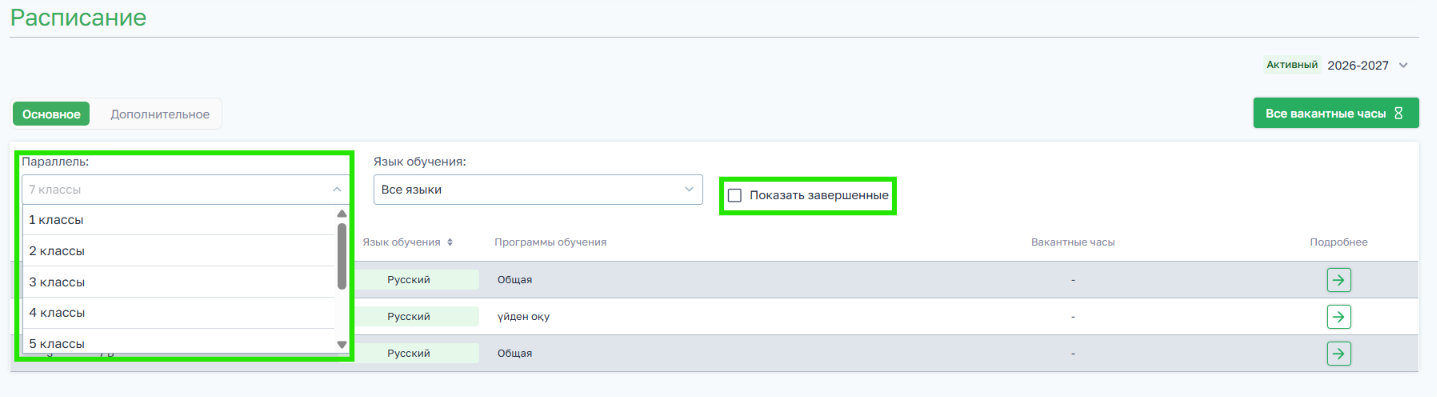Collapse the Параллель dropdown showing 7 классы
This screenshot has width=1437, height=397.
tap(185, 189)
